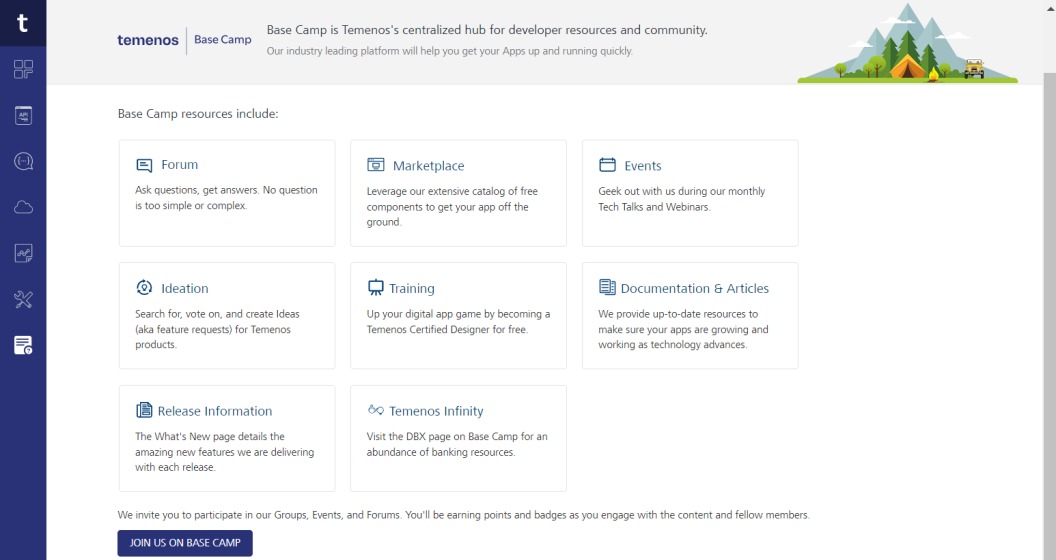Click the Temenos Infinity card title
The image size is (1056, 560).
(x=436, y=411)
